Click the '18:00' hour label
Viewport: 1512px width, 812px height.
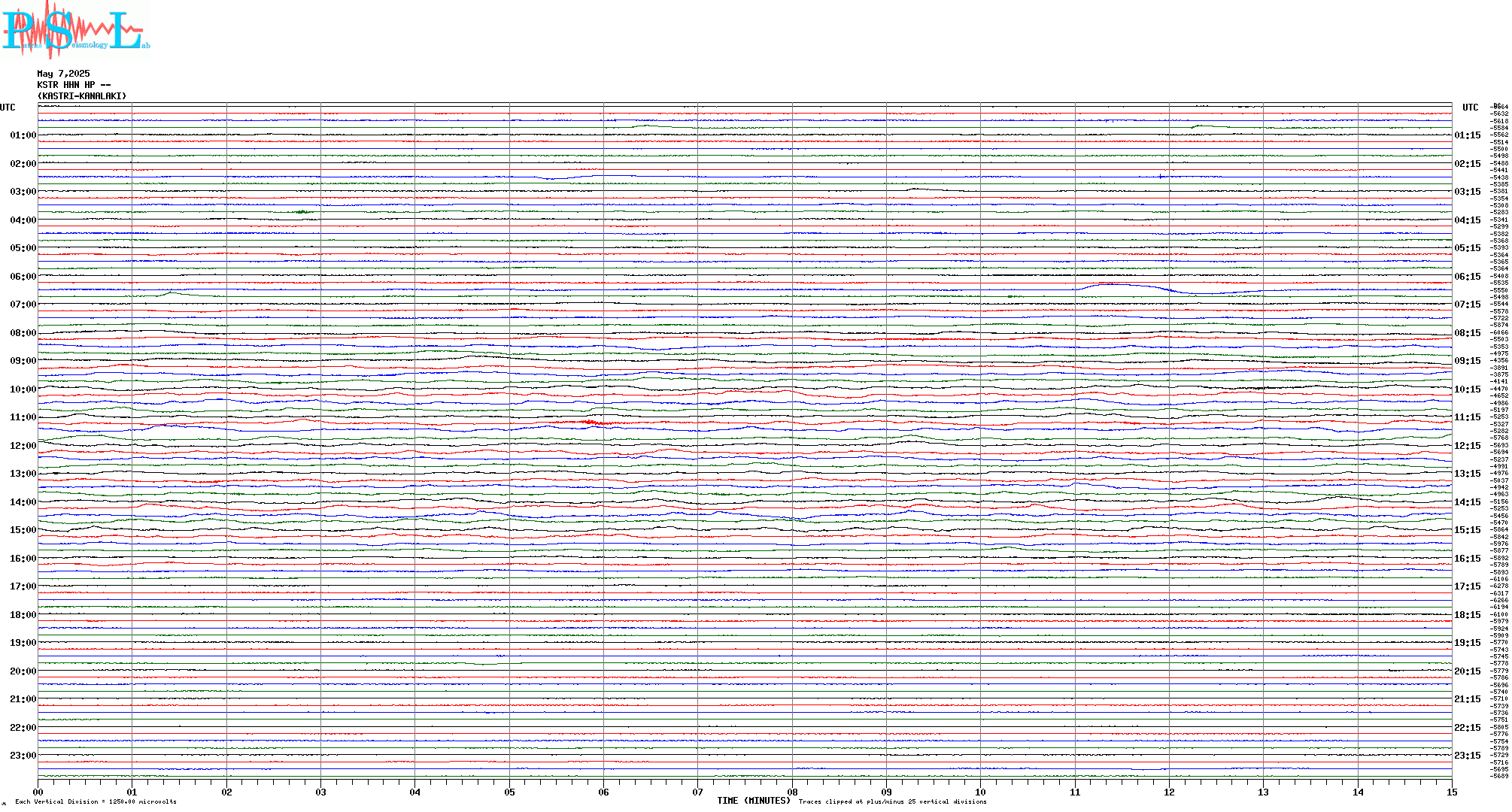click(x=23, y=615)
